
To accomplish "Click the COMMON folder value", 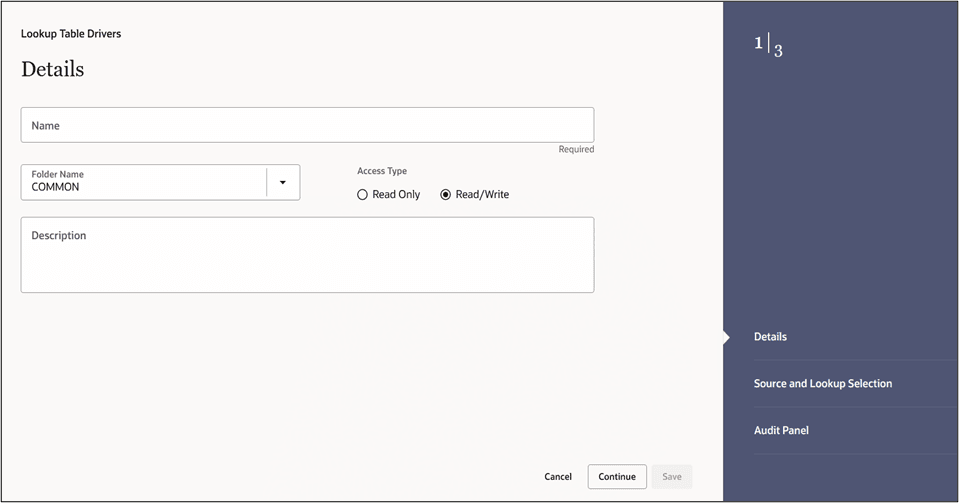I will (55, 187).
